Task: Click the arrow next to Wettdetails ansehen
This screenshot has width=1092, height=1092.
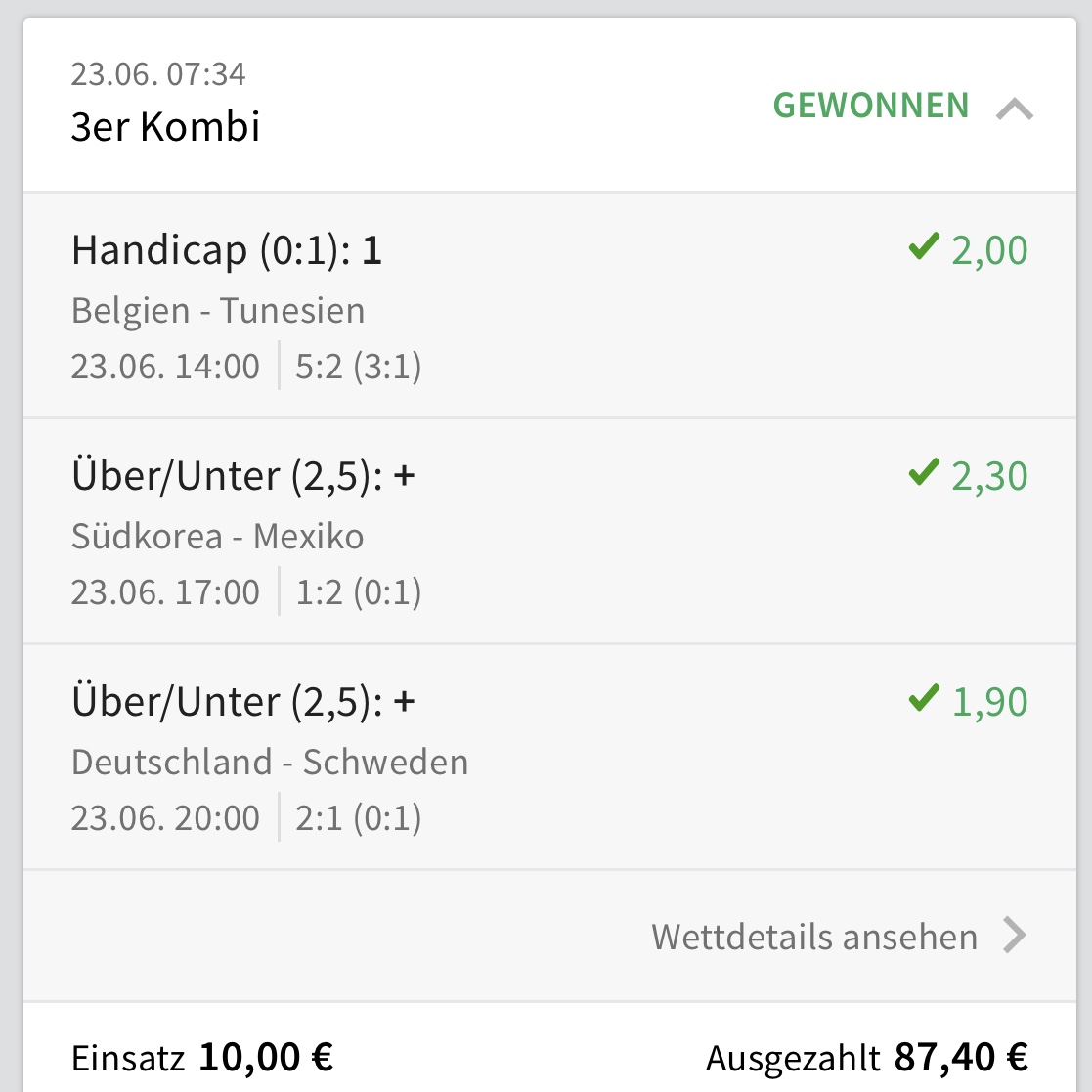Action: point(1015,936)
